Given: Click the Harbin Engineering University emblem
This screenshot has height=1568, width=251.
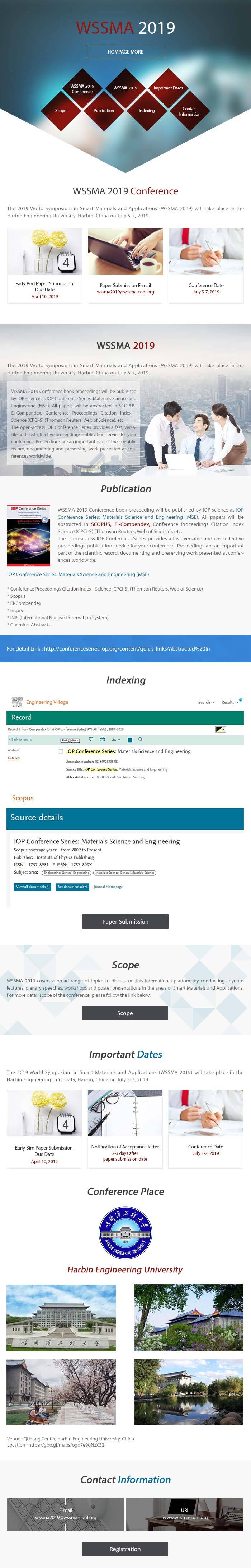Looking at the screenshot, I should pos(125,1232).
